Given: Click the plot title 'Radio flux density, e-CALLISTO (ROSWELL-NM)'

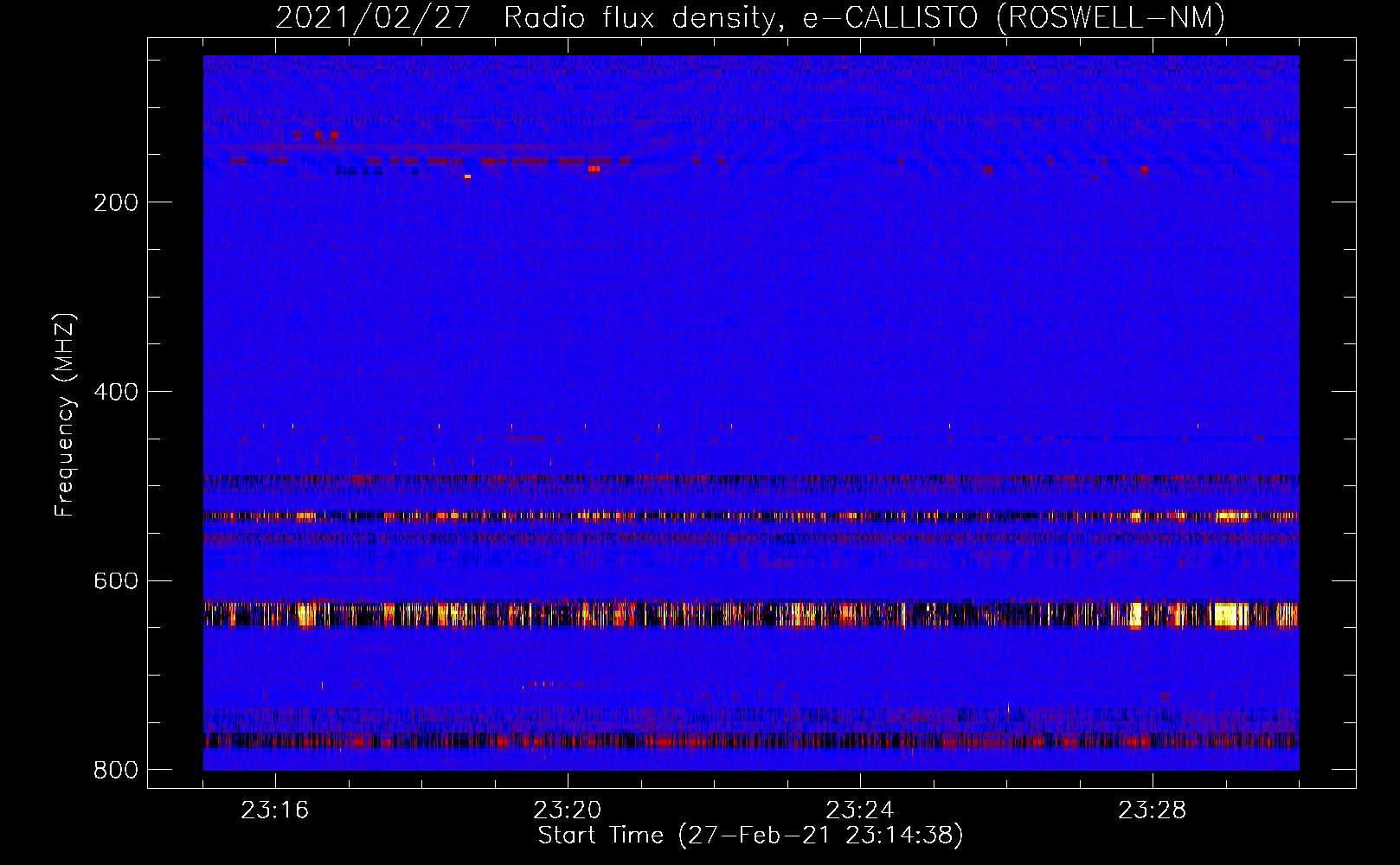Looking at the screenshot, I should coord(864,17).
